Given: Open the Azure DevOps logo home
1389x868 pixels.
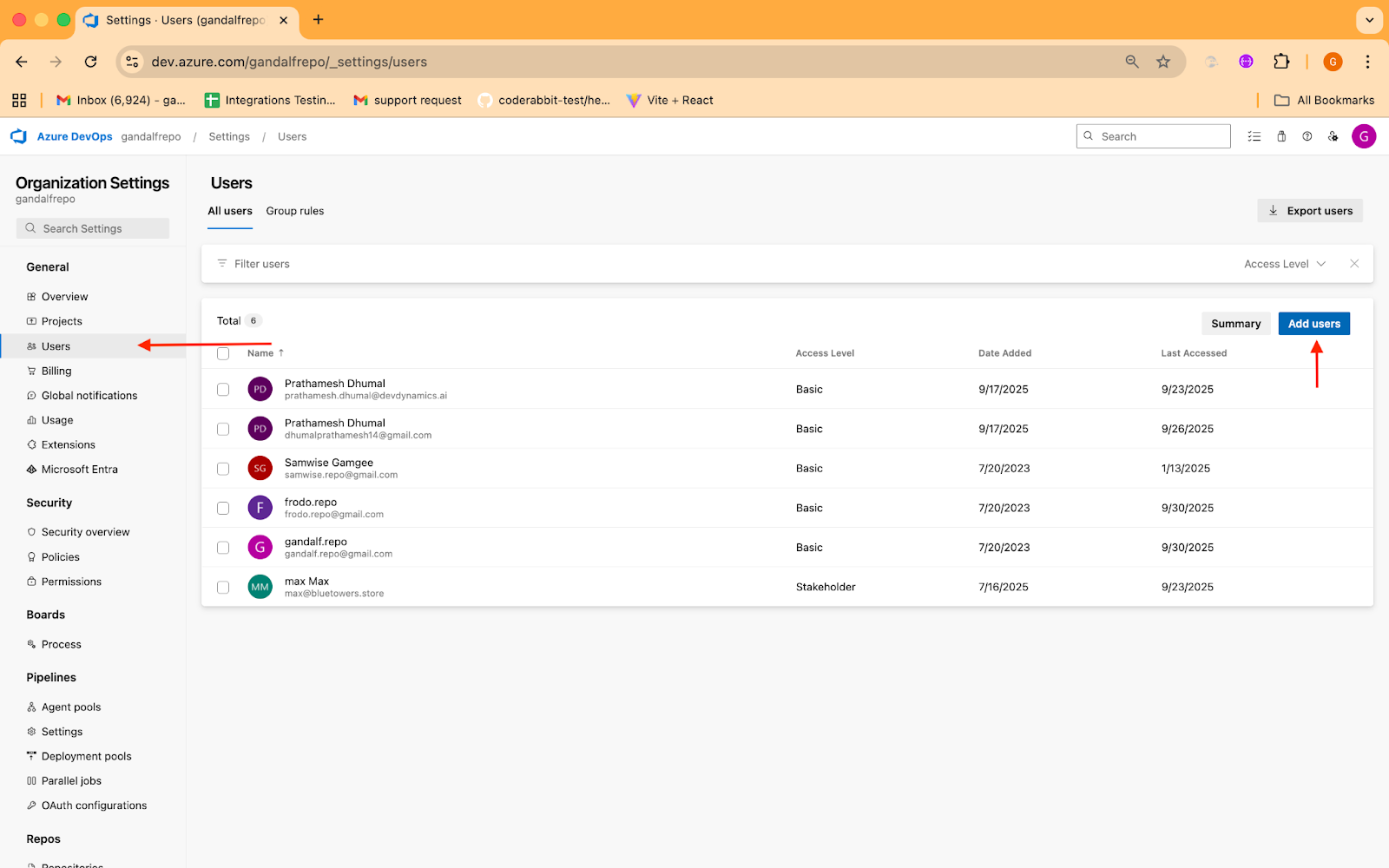Looking at the screenshot, I should [18, 136].
